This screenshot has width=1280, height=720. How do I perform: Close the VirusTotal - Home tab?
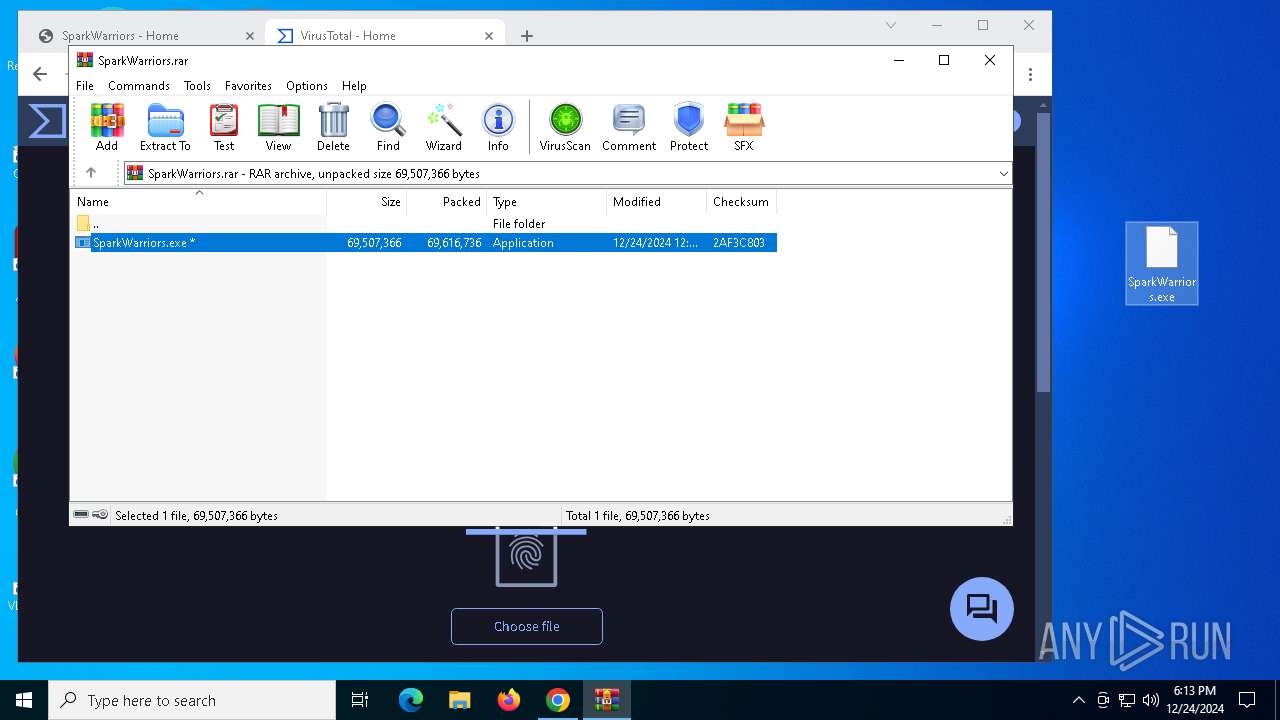[x=489, y=36]
